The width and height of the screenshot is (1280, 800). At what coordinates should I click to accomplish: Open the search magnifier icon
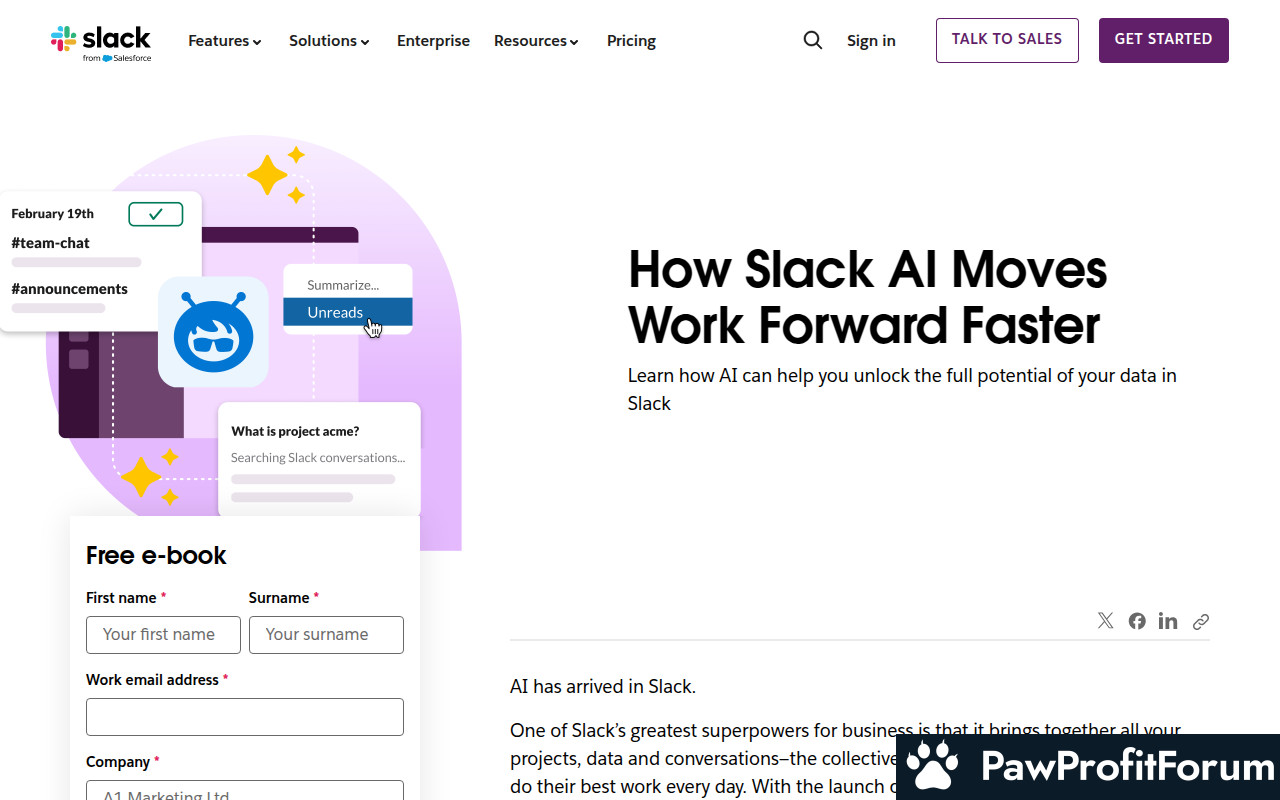pyautogui.click(x=813, y=40)
